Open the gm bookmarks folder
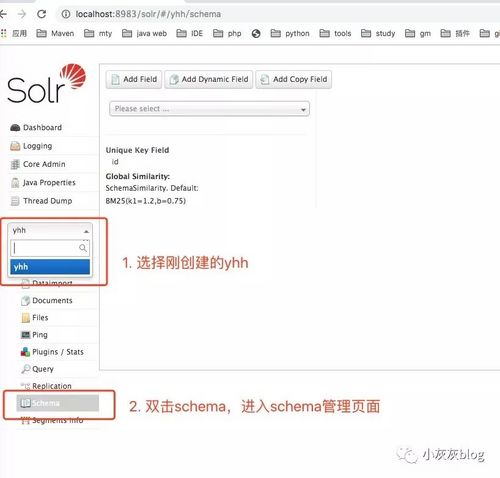Screen dimensions: 500x478 418,33
